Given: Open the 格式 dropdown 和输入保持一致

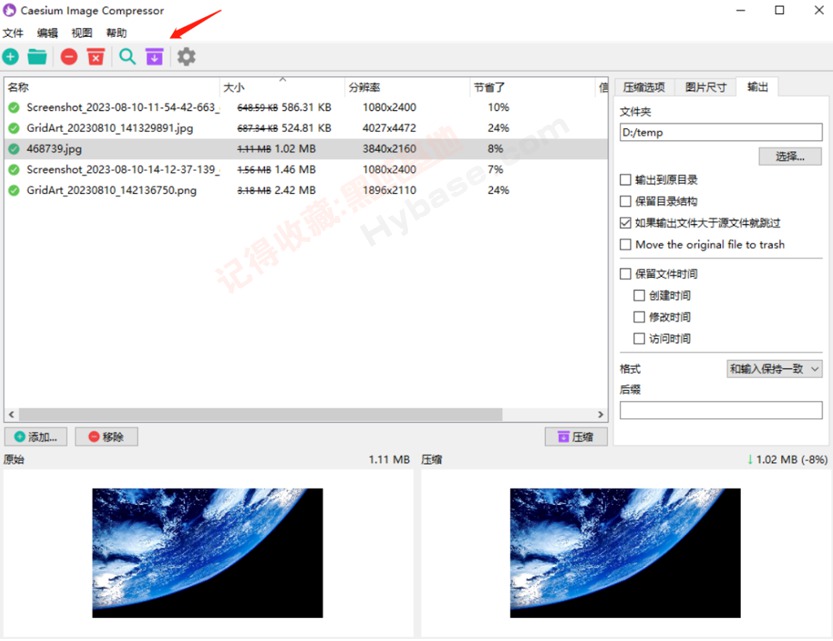Looking at the screenshot, I should (774, 369).
